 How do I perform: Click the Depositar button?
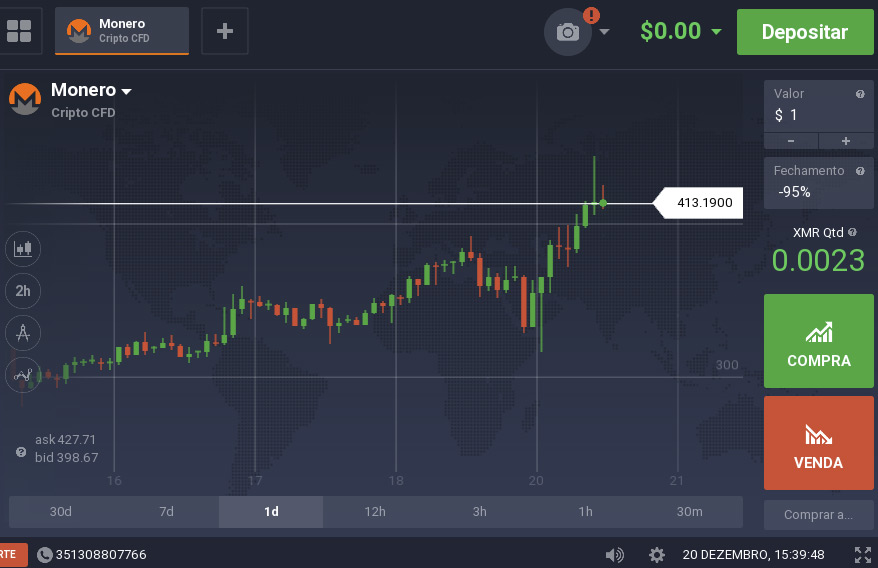[805, 32]
